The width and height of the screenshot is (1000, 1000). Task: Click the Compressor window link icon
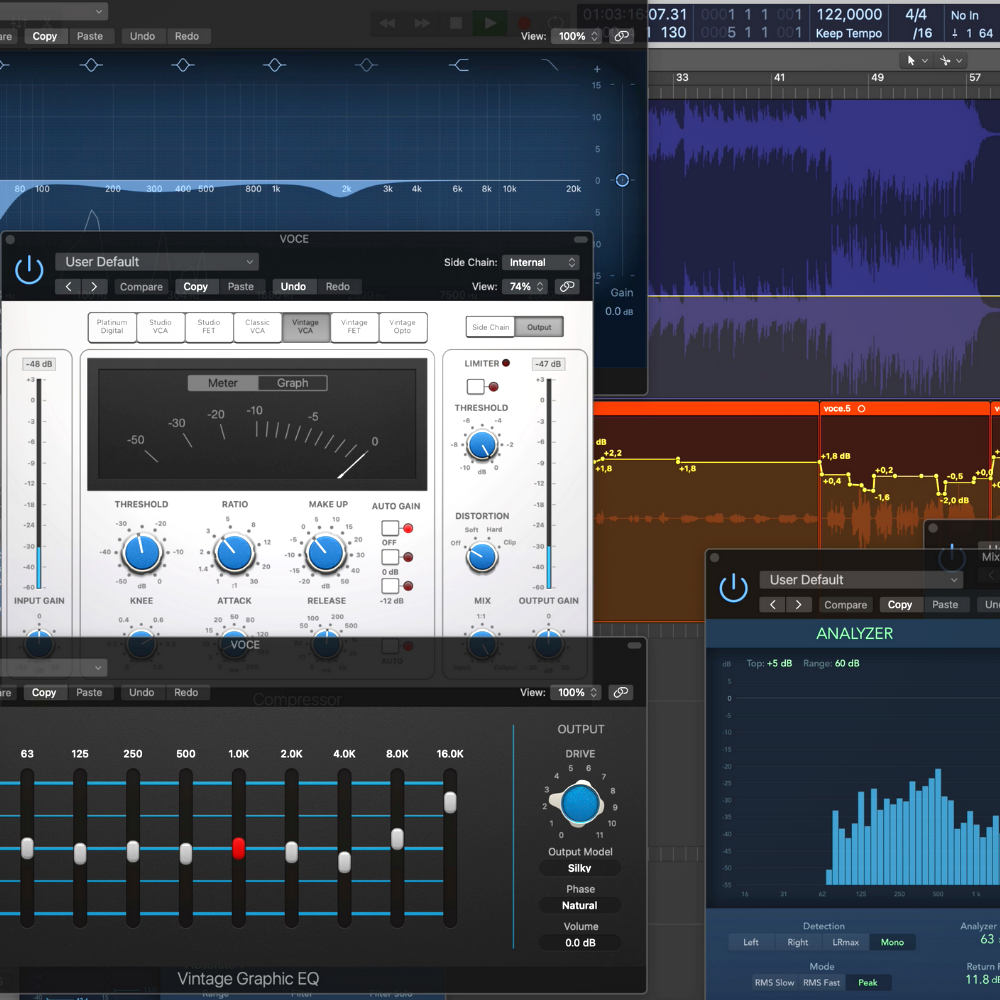coord(566,287)
